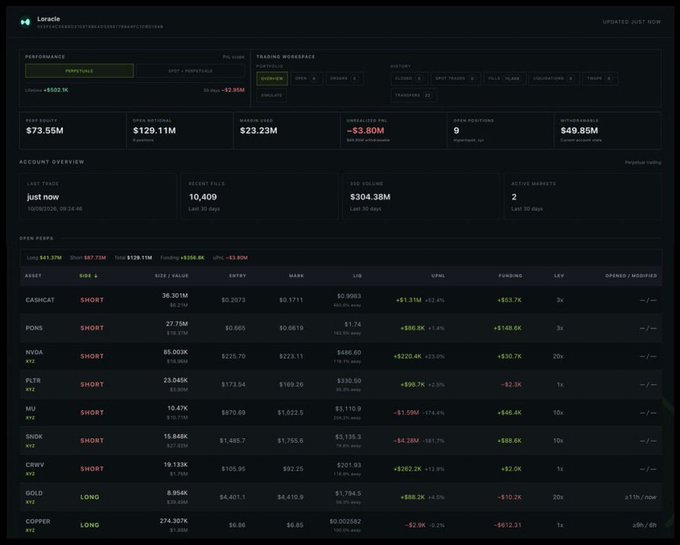Sort by Opened / Modified header

[x=631, y=276]
